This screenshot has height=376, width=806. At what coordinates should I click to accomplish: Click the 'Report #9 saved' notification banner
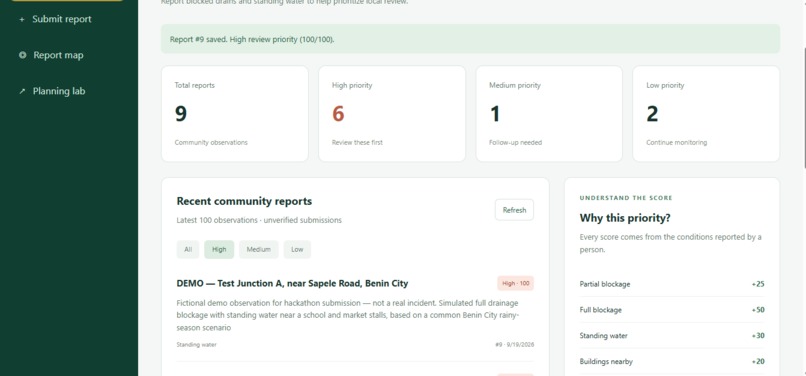coord(470,39)
